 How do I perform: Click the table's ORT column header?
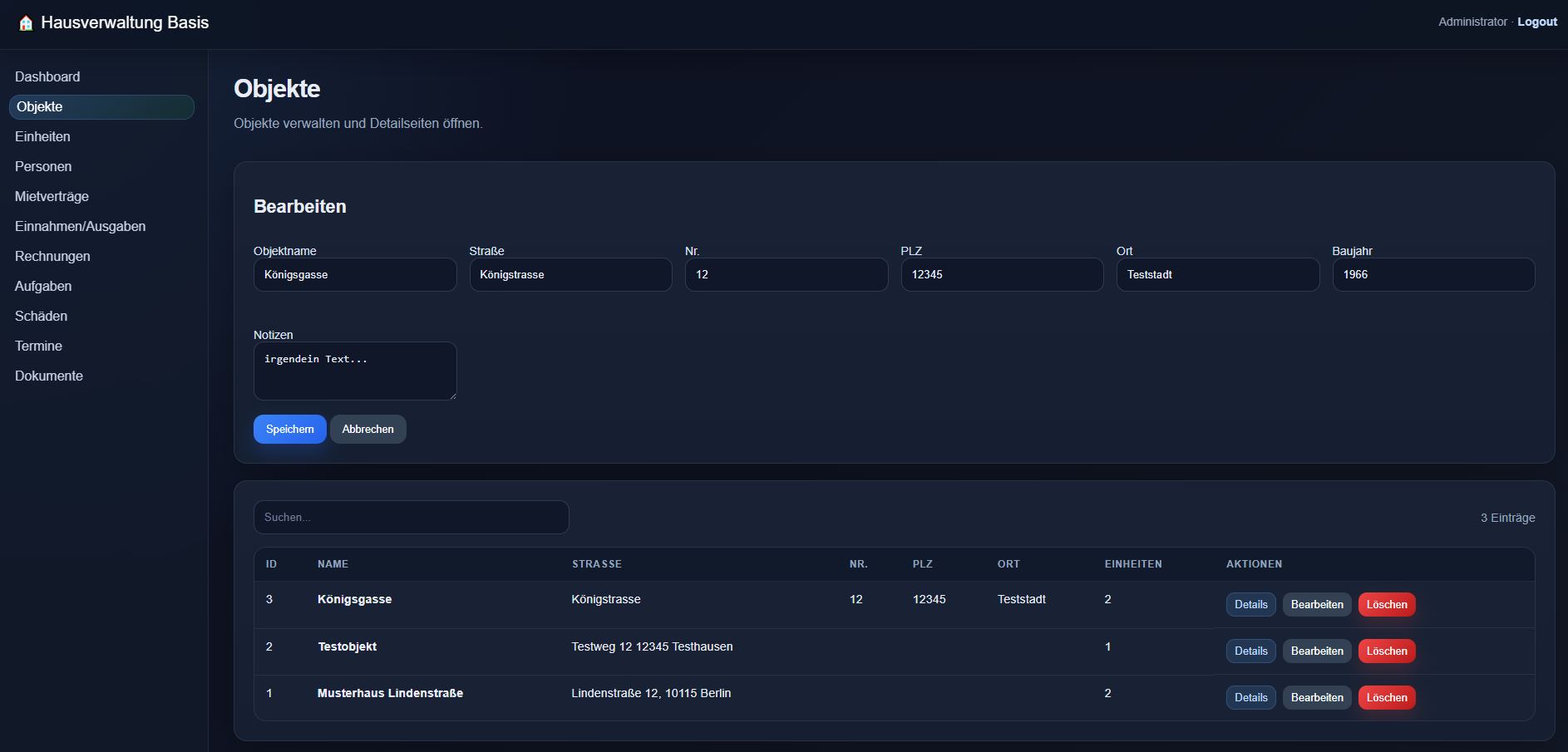(x=1008, y=564)
